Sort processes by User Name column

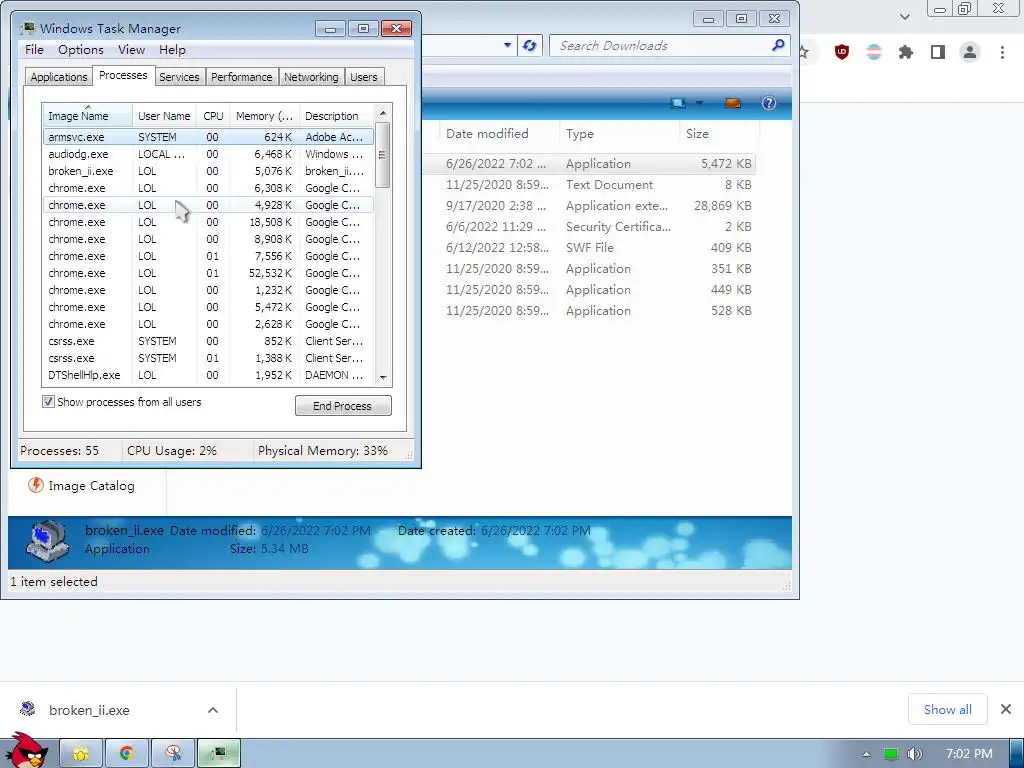click(x=164, y=116)
